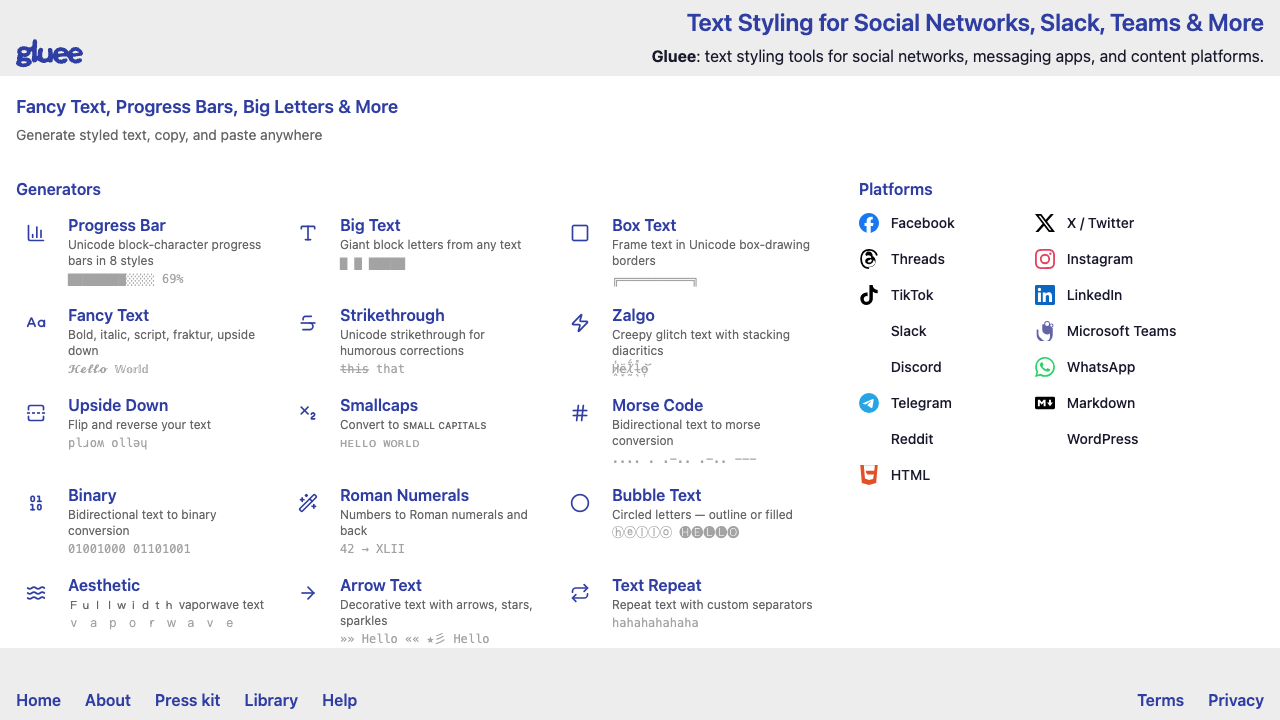Open the Privacy page link
Viewport: 1280px width, 720px height.
click(1236, 700)
